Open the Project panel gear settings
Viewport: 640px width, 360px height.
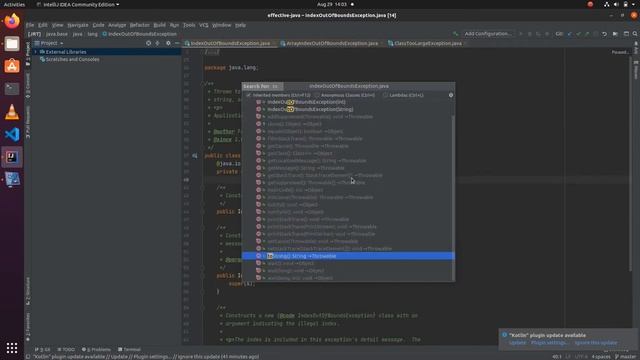(168, 43)
